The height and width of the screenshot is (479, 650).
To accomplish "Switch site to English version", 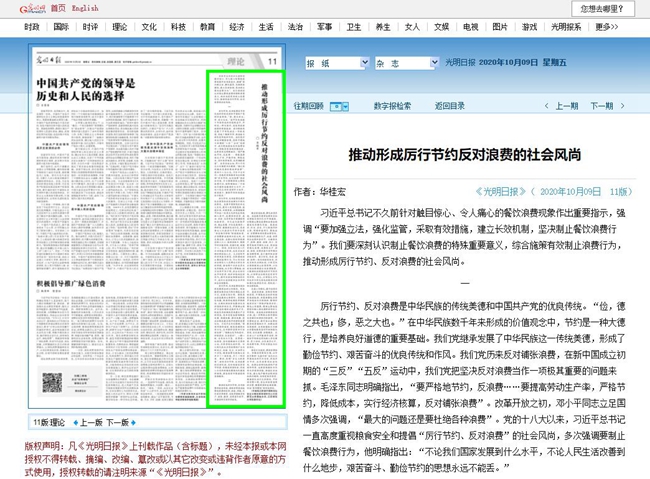I will (x=86, y=8).
